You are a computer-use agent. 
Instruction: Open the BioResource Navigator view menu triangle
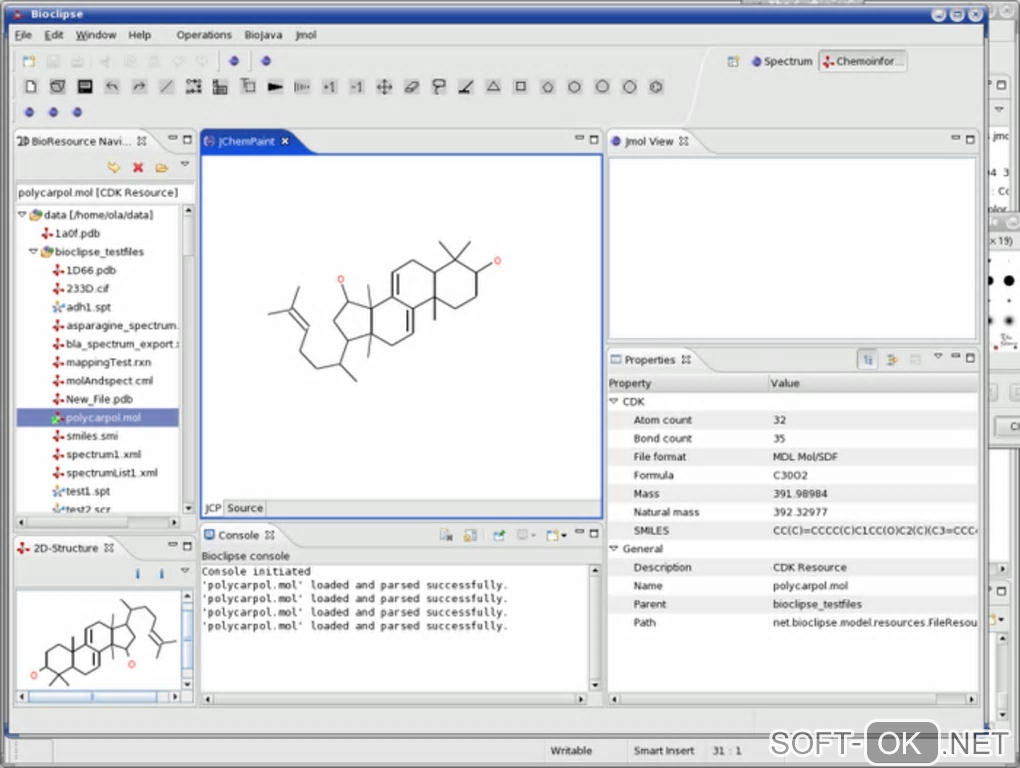pyautogui.click(x=185, y=164)
